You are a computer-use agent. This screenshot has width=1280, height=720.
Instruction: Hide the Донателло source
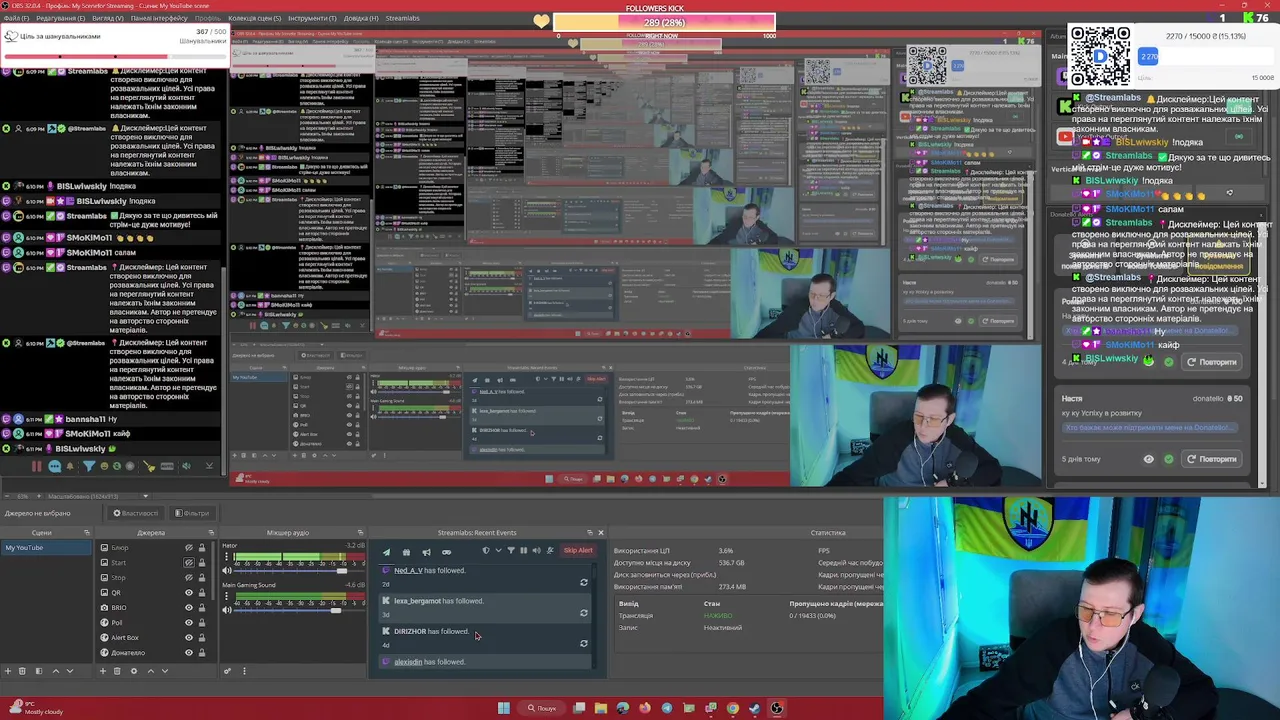pyautogui.click(x=188, y=653)
